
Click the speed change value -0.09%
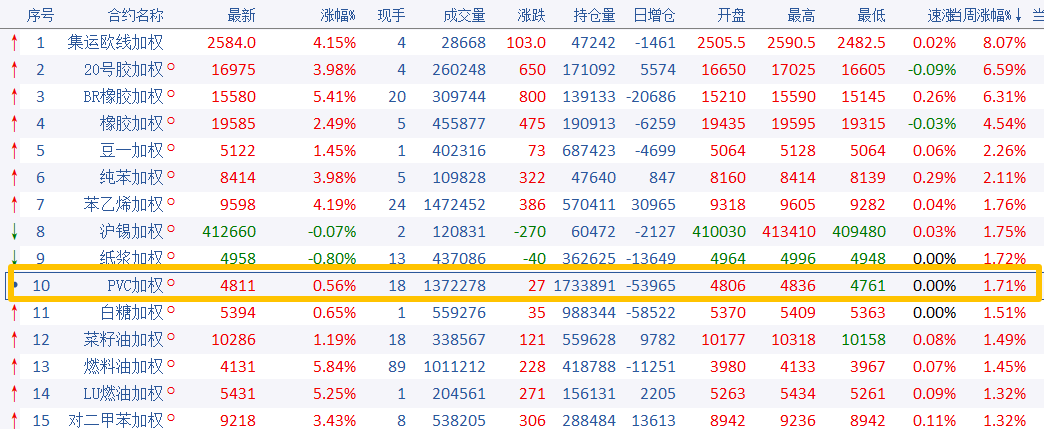(x=931, y=70)
